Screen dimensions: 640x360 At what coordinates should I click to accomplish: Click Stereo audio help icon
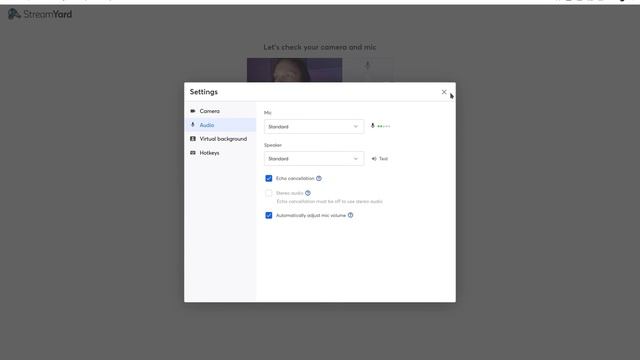pyautogui.click(x=308, y=193)
